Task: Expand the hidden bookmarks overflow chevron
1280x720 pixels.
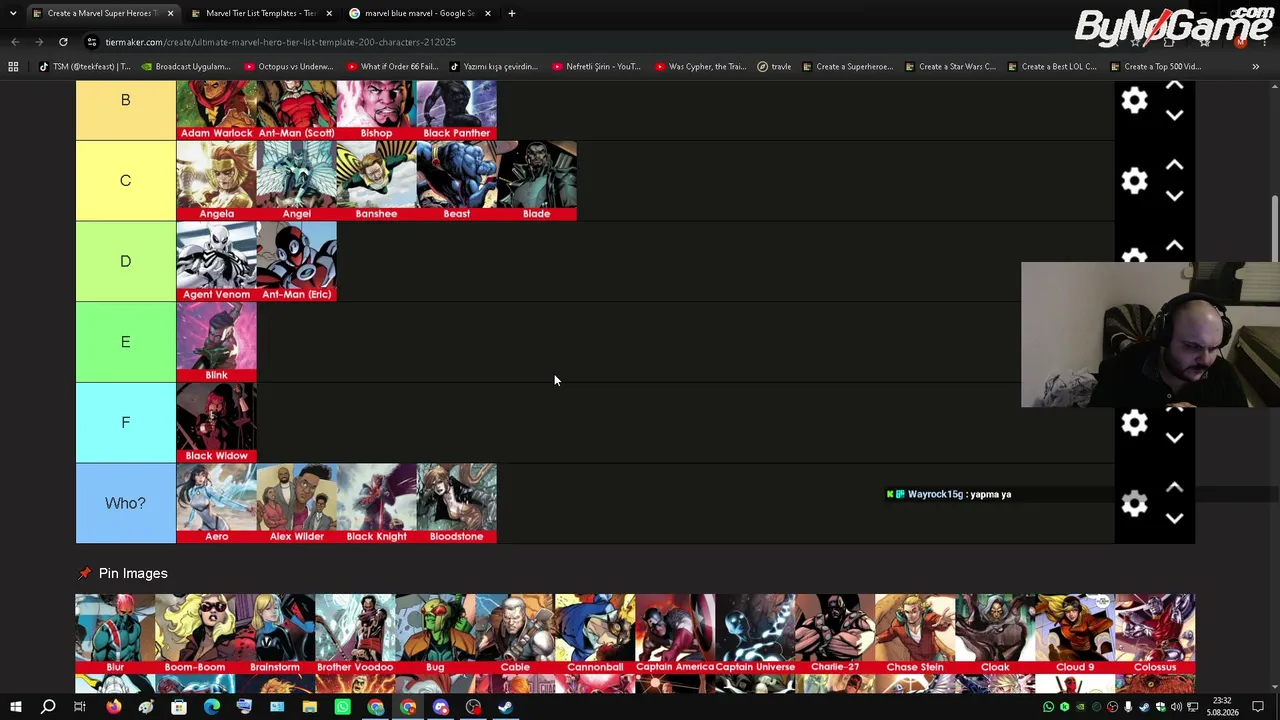Action: (x=1255, y=67)
